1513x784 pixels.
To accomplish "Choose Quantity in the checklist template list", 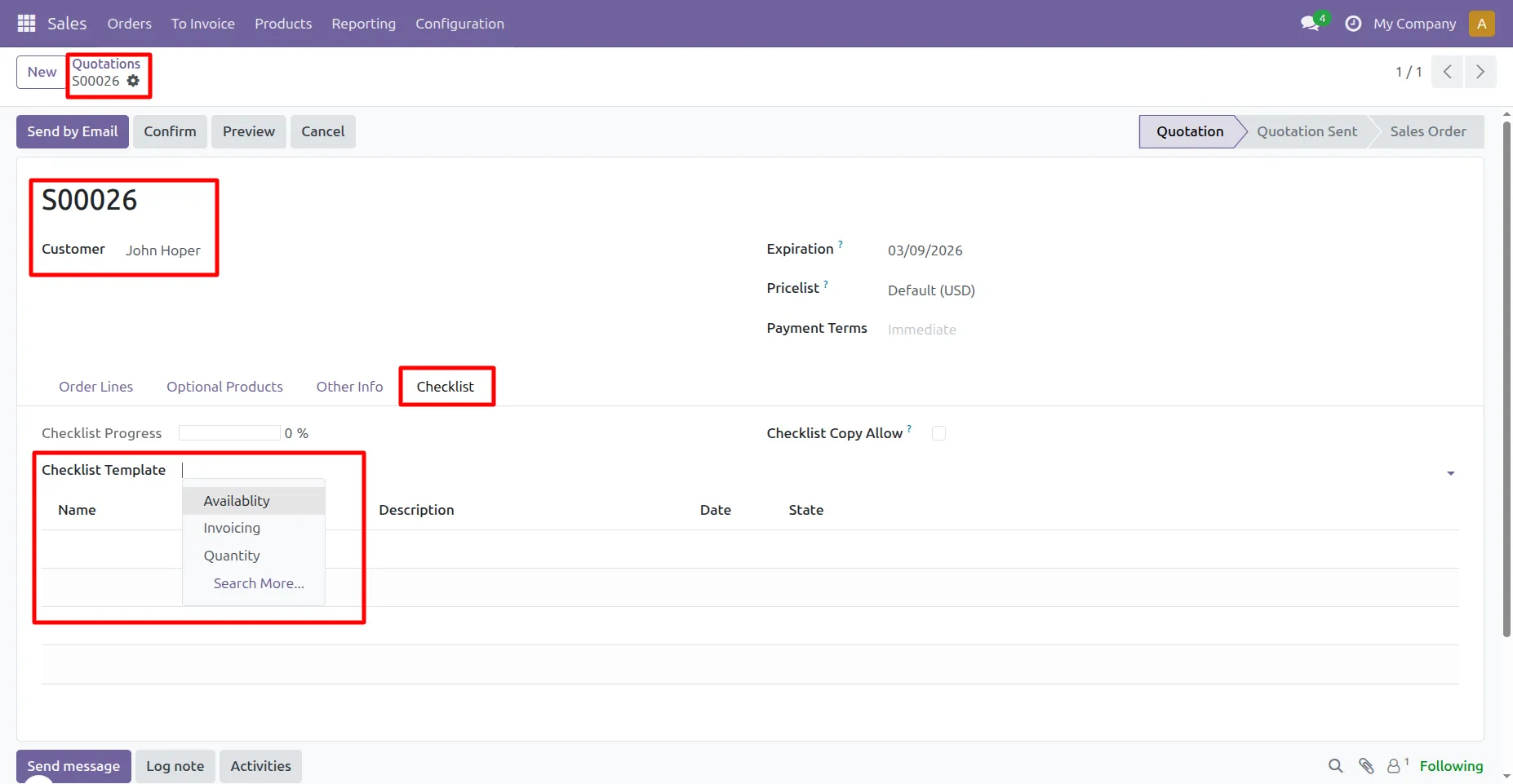I will [232, 556].
